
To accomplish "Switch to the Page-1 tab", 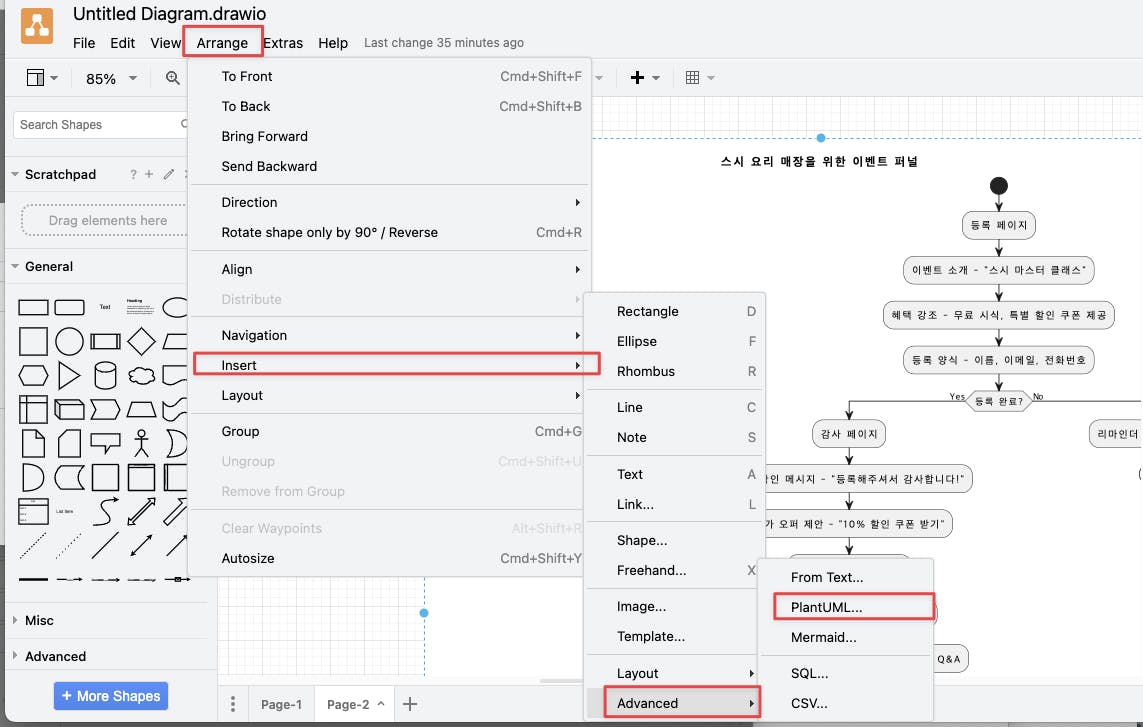I will (281, 704).
